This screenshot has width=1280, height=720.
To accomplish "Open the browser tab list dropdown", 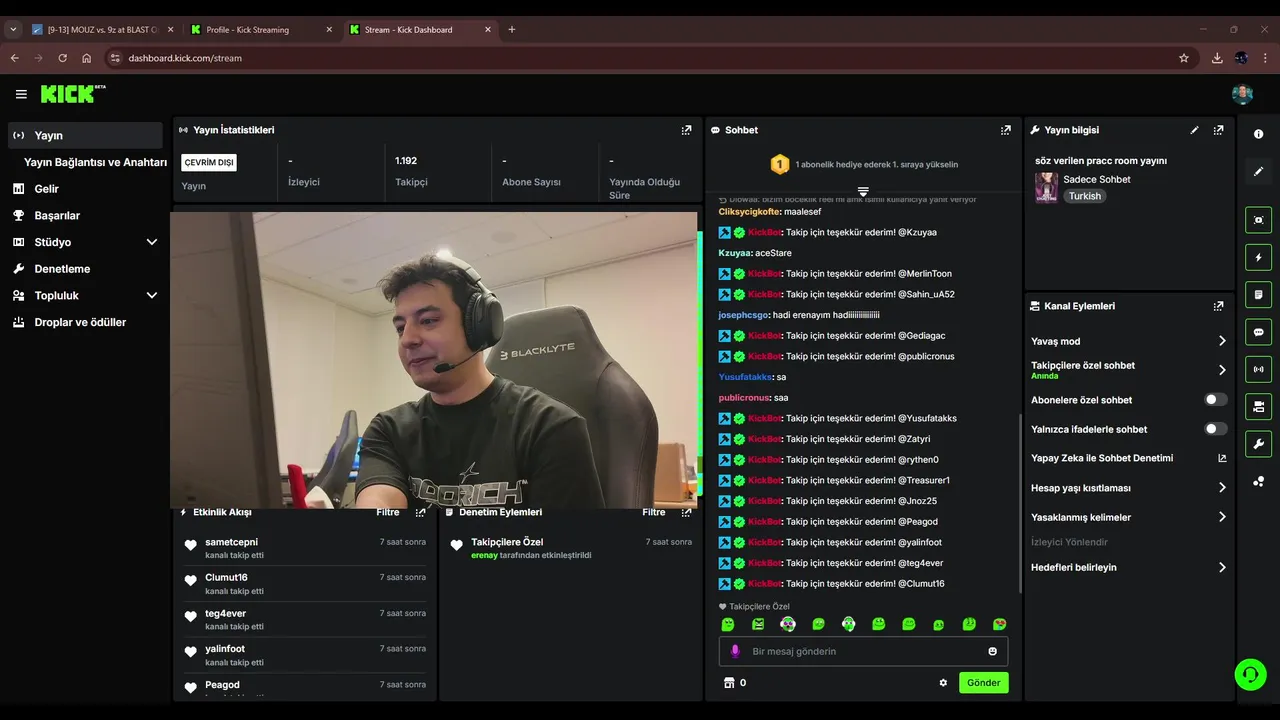I will 13,30.
